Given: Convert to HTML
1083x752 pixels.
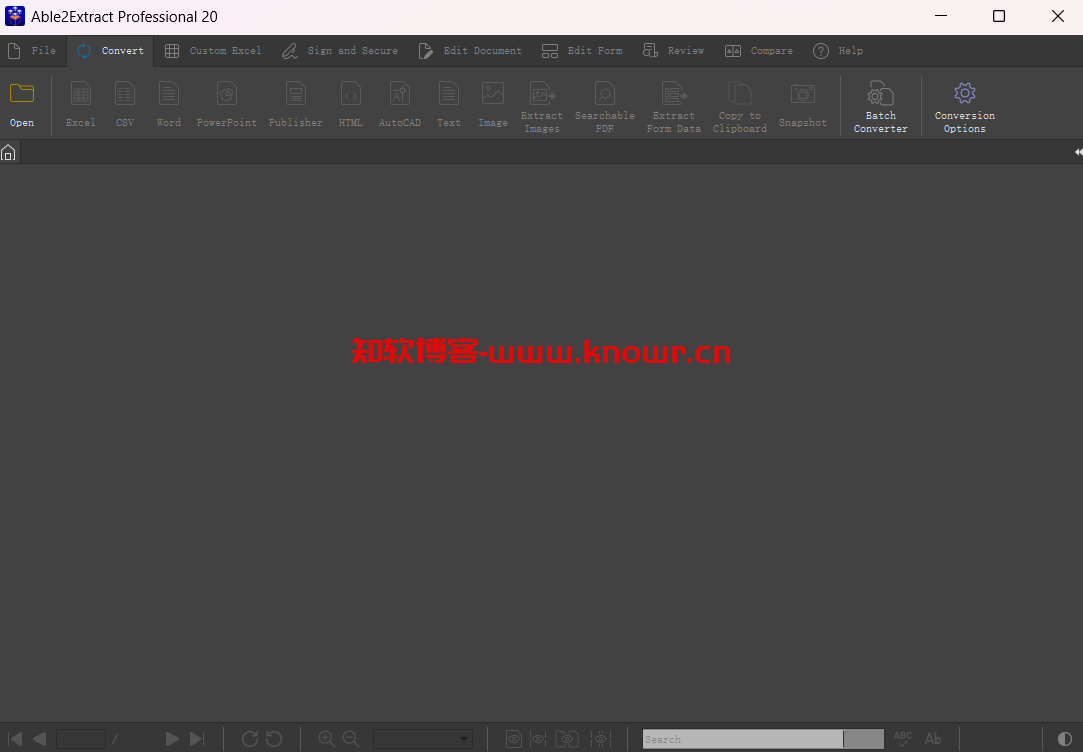Looking at the screenshot, I should [351, 104].
